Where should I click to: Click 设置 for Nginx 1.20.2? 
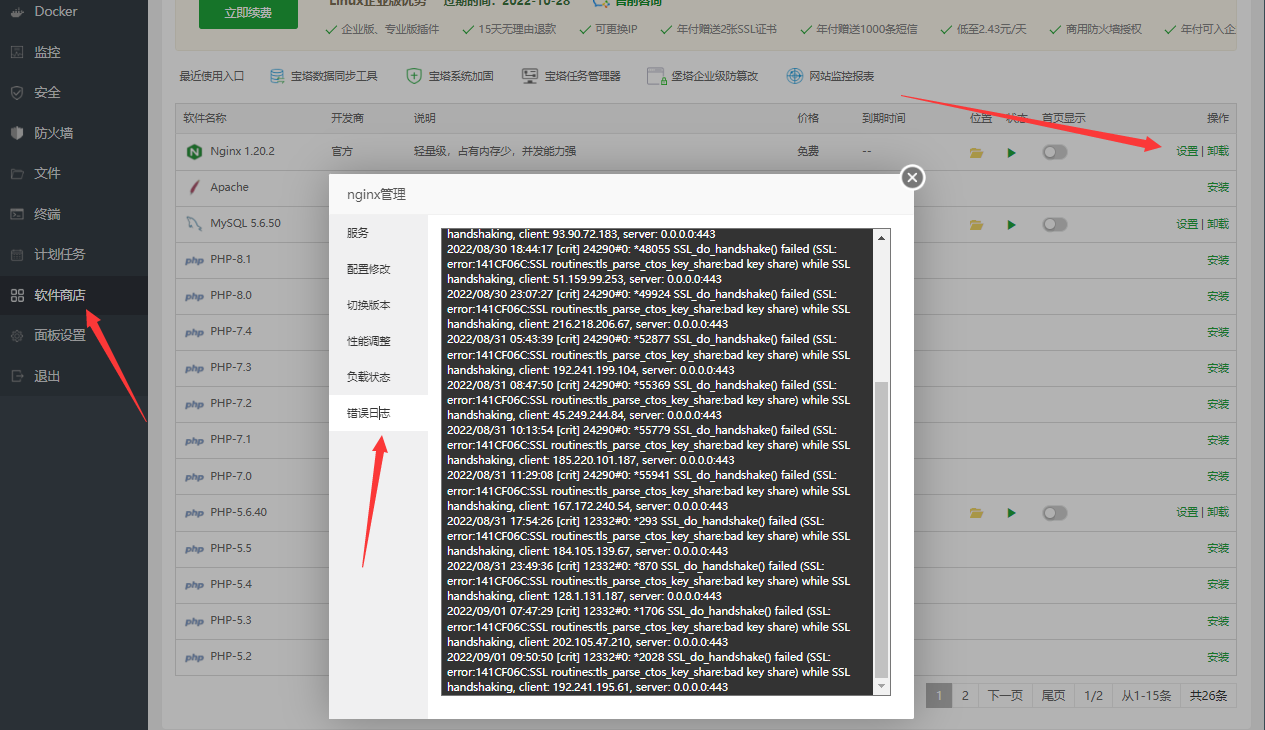coord(1187,151)
